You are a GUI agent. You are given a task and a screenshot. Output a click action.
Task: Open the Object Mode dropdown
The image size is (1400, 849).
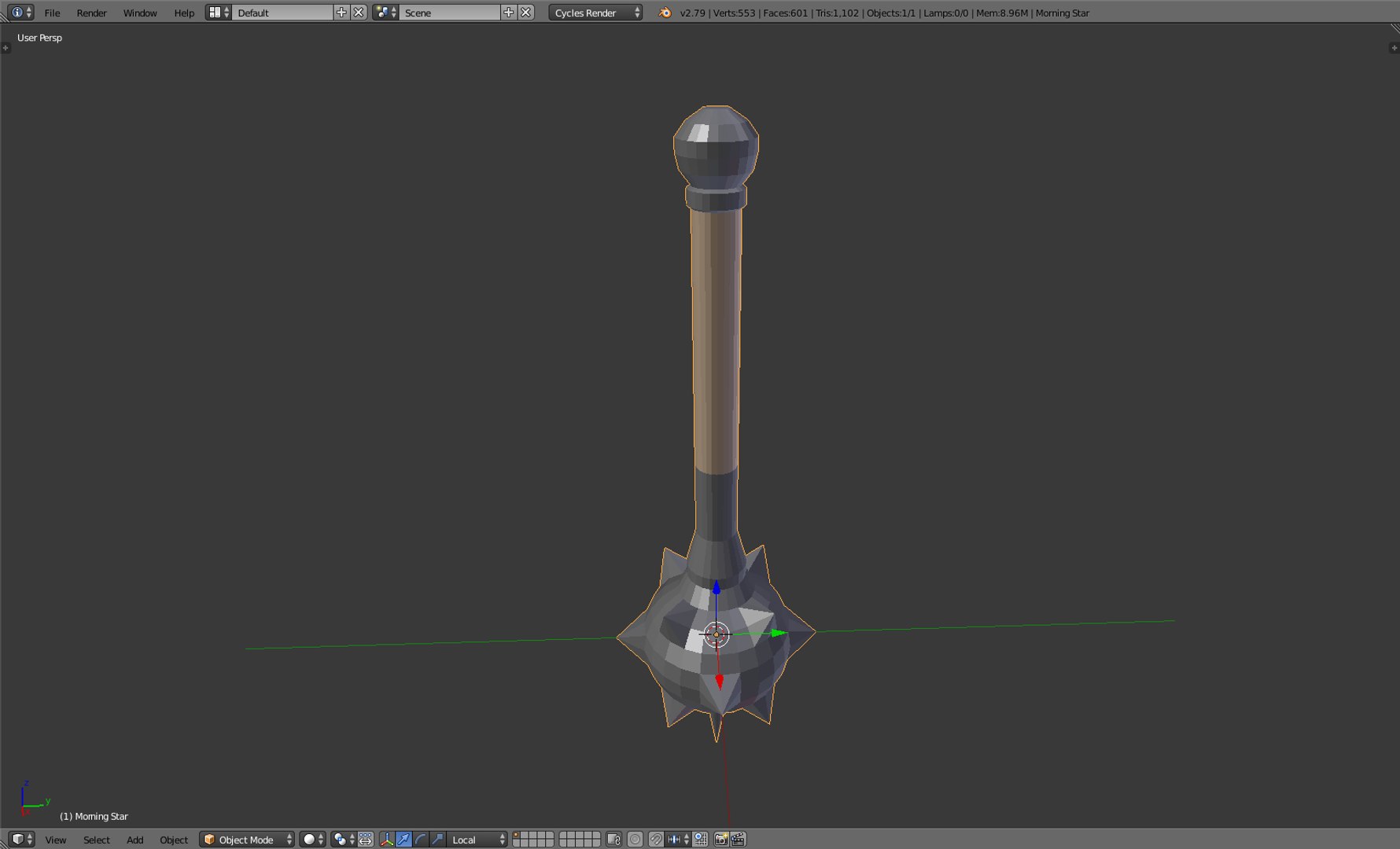[247, 840]
